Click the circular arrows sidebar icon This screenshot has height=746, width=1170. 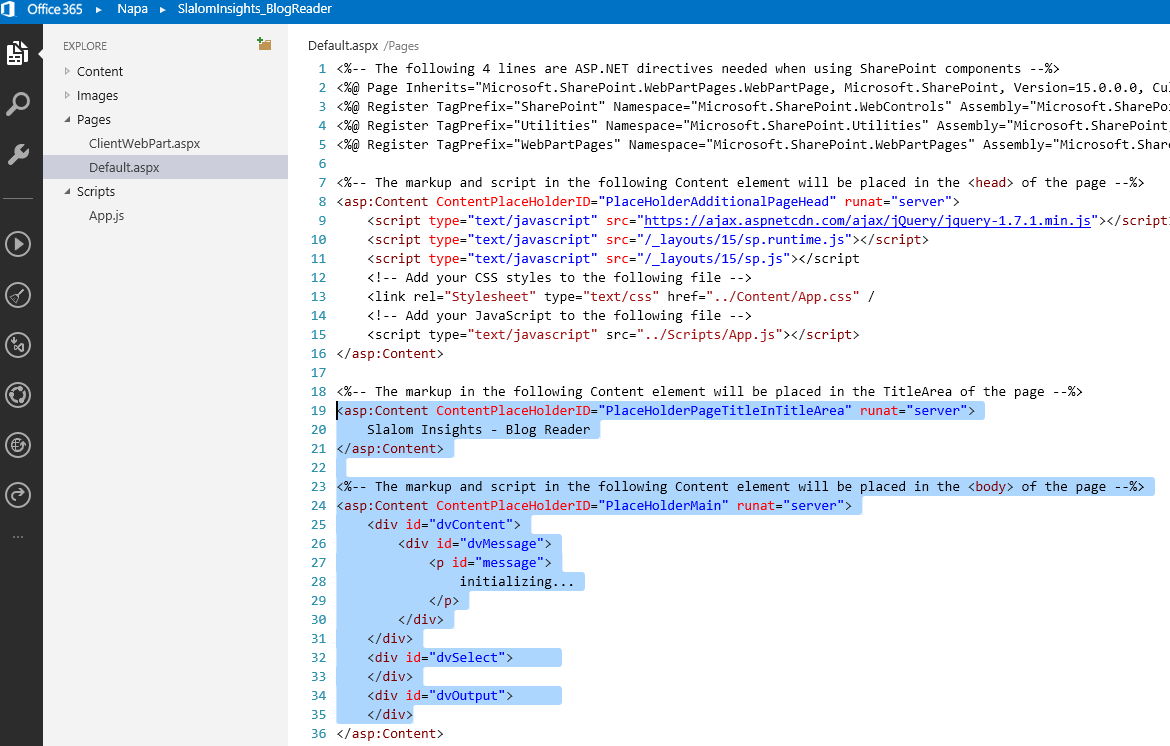click(x=18, y=395)
